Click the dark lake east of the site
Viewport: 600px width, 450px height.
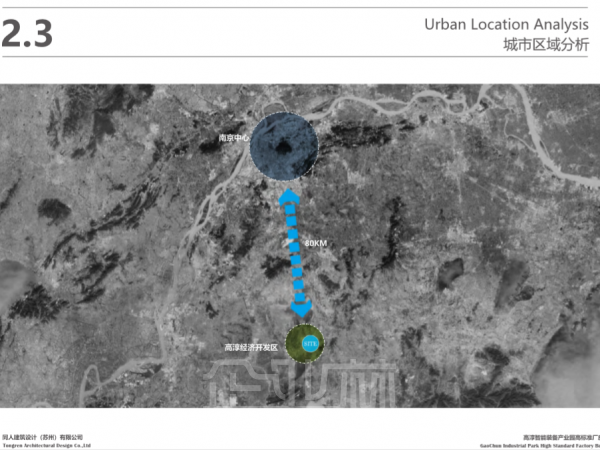(450, 272)
